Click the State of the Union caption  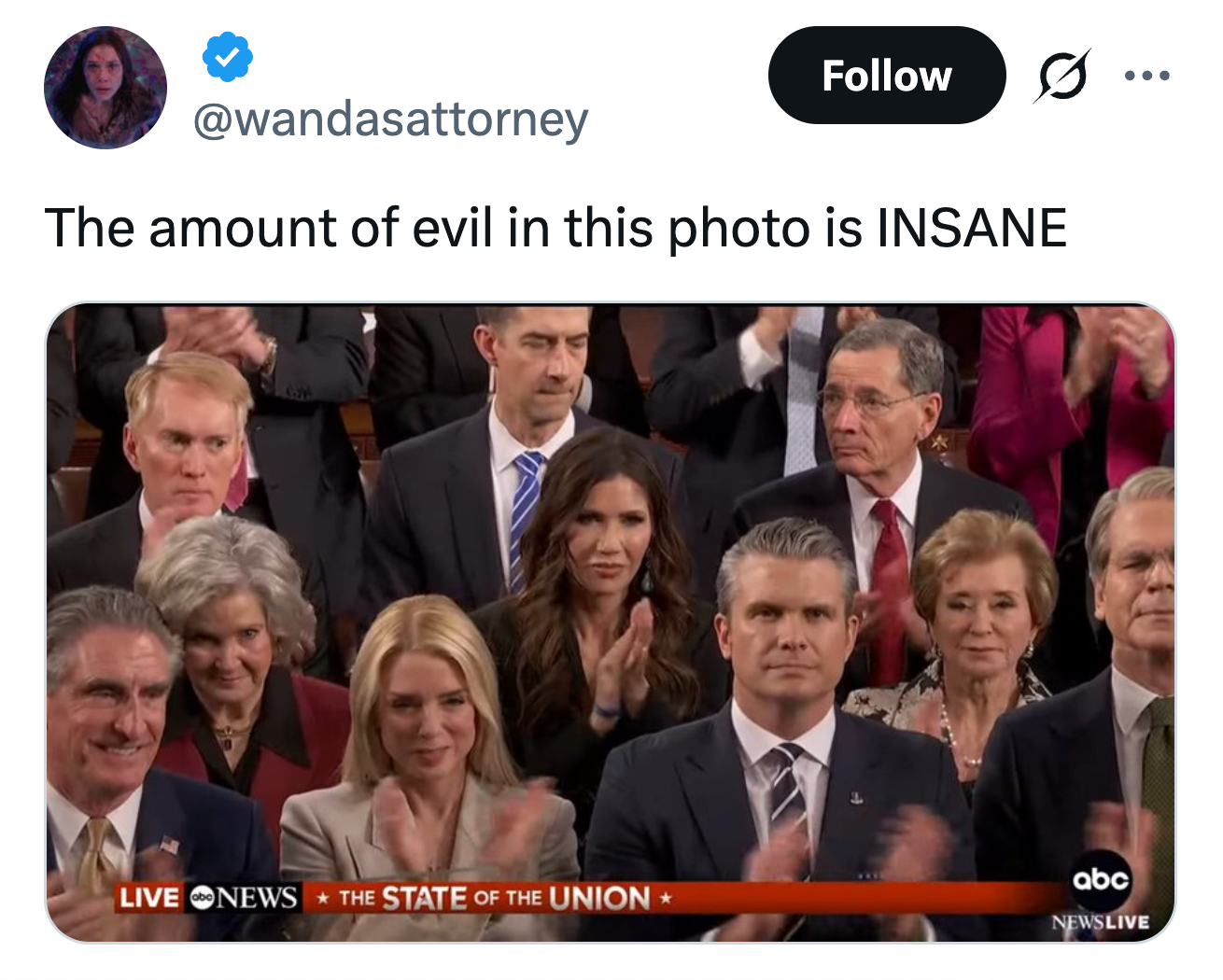point(494,898)
